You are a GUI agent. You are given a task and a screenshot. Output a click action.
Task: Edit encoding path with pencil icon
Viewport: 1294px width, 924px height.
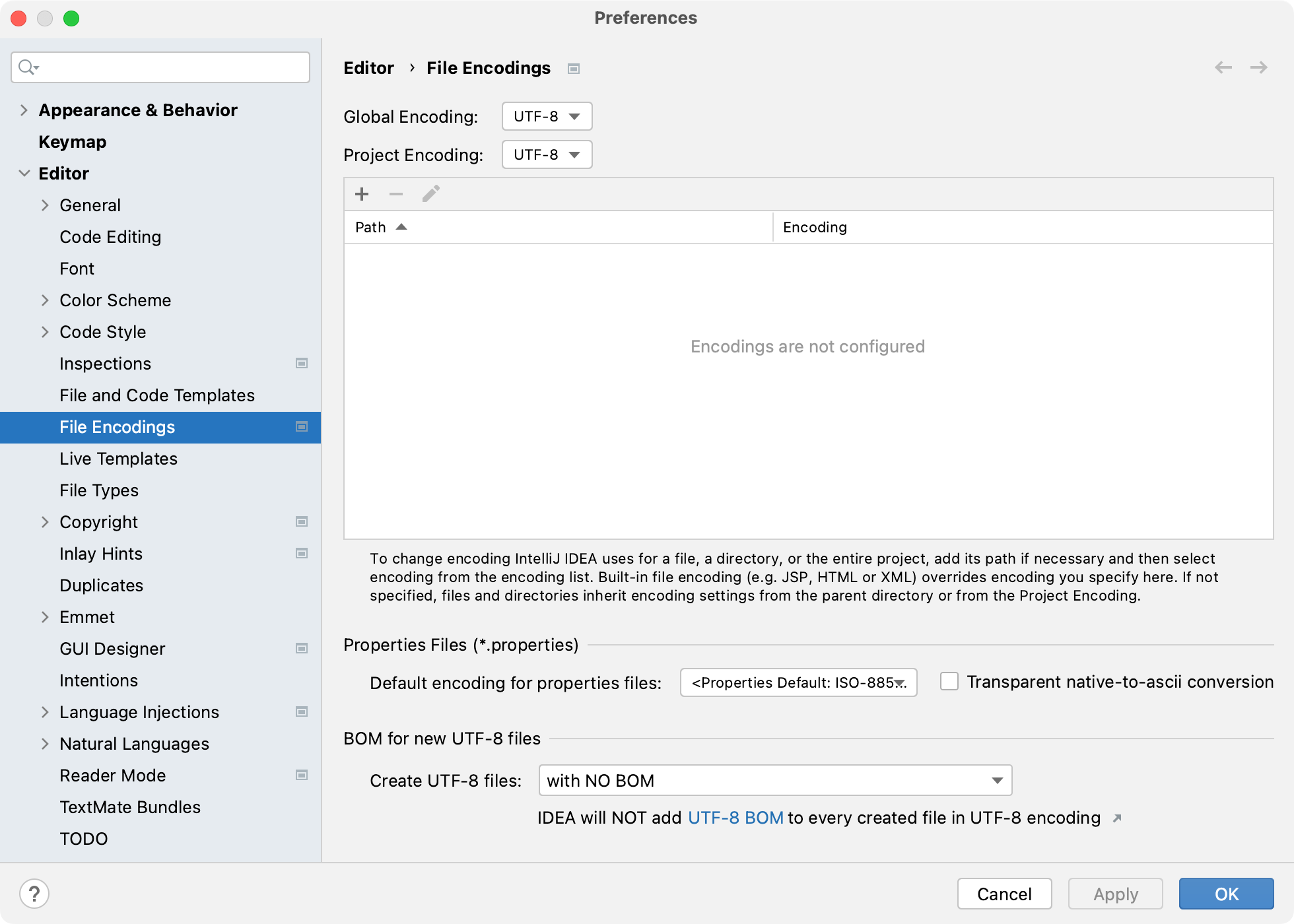pos(430,193)
